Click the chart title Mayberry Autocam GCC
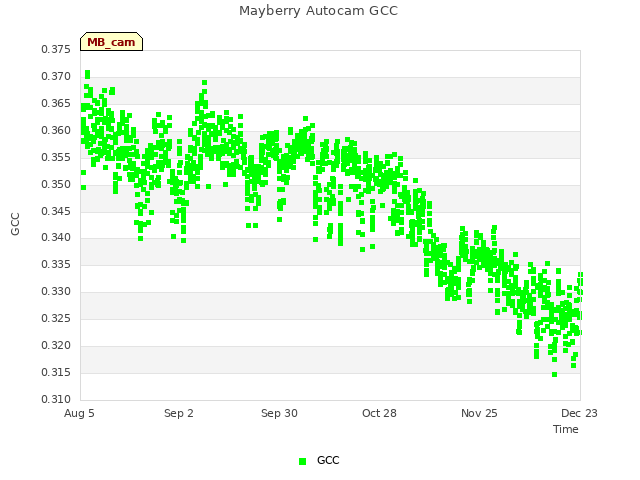 [318, 11]
